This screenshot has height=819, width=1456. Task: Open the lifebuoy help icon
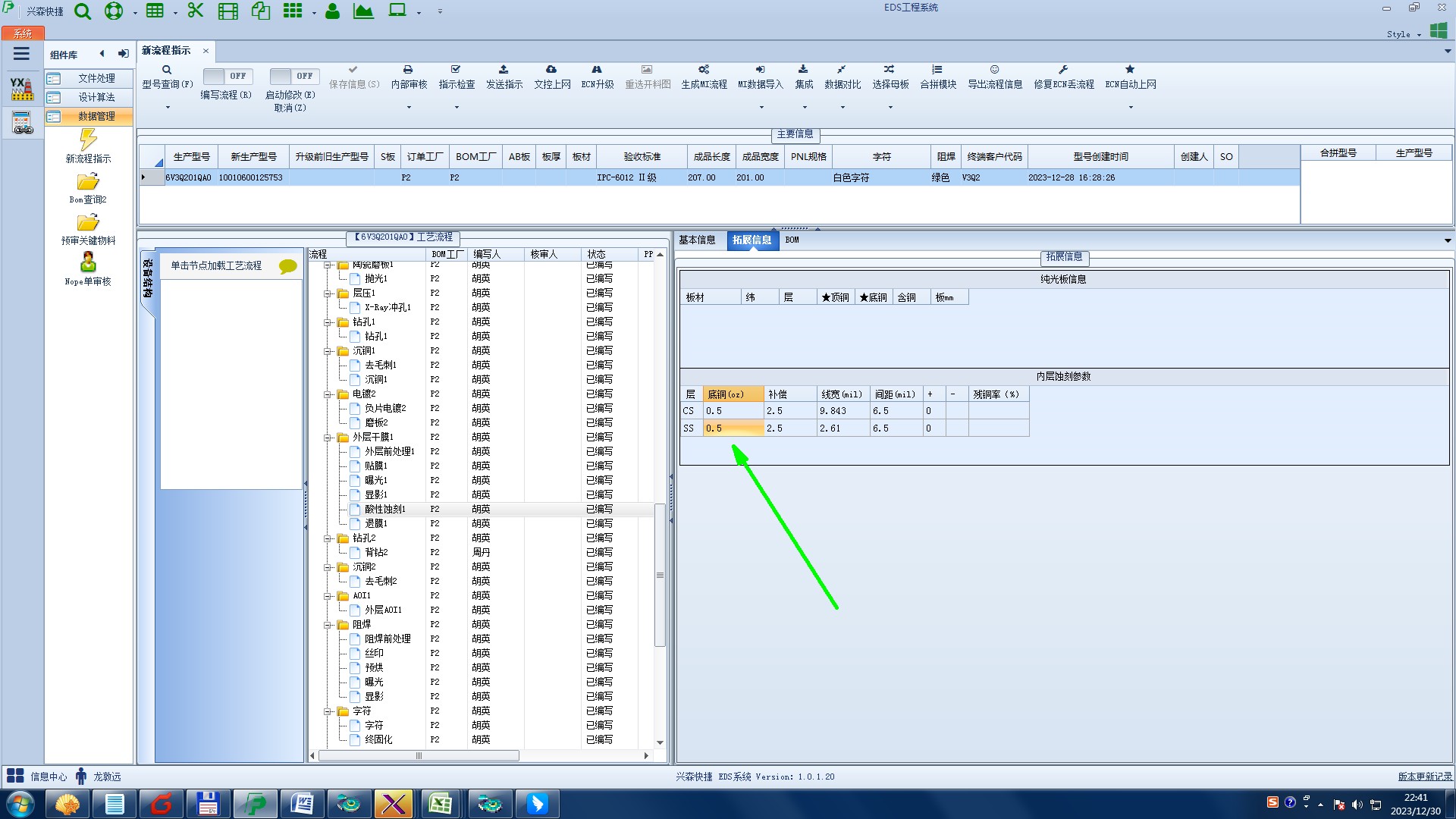coord(114,11)
